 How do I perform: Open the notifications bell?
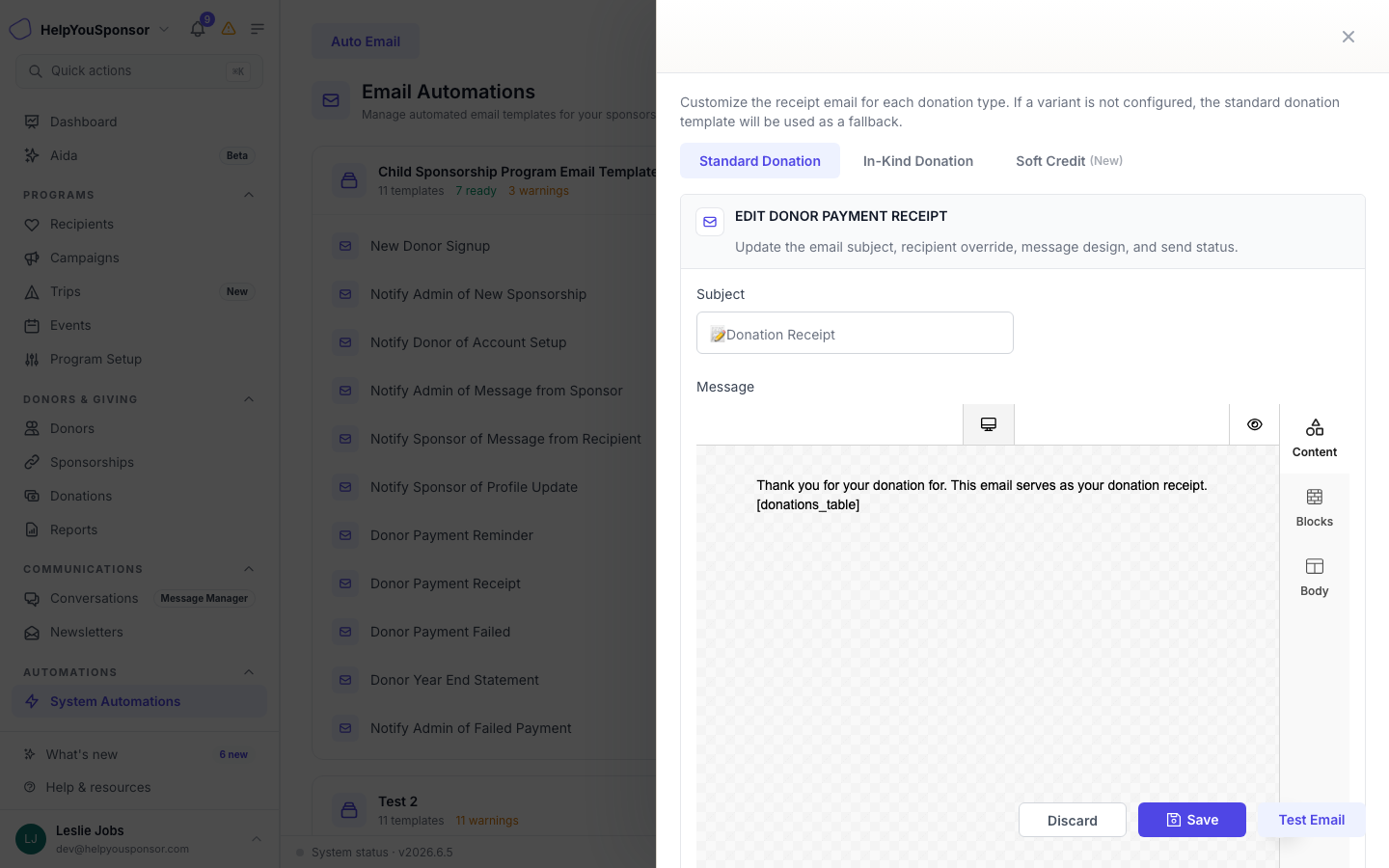[198, 29]
